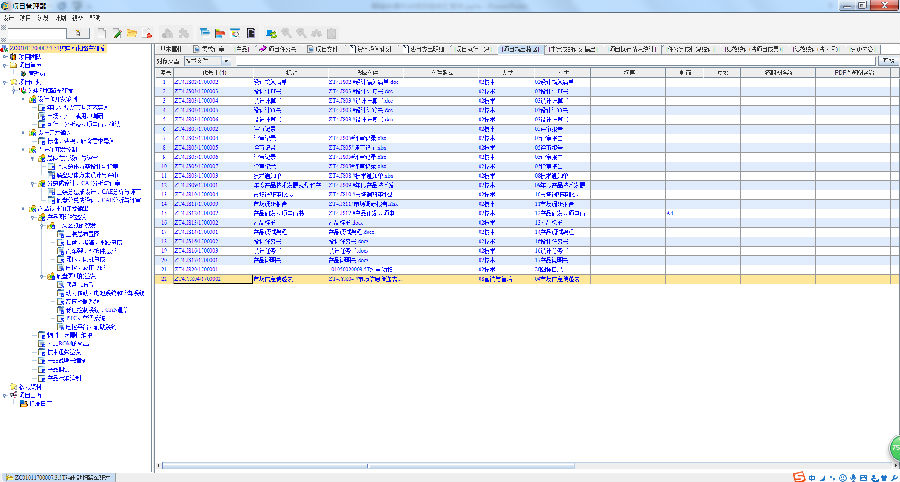Collapse the root project node in the tree

coord(3,48)
